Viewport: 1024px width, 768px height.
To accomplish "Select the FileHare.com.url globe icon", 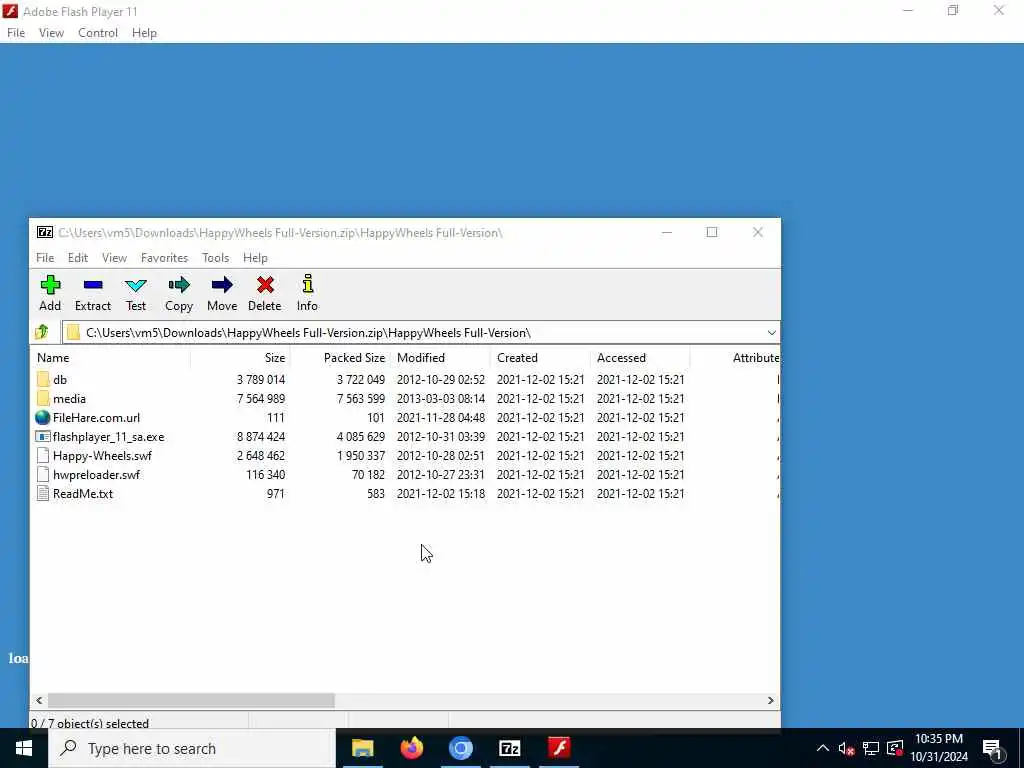I will click(x=43, y=417).
